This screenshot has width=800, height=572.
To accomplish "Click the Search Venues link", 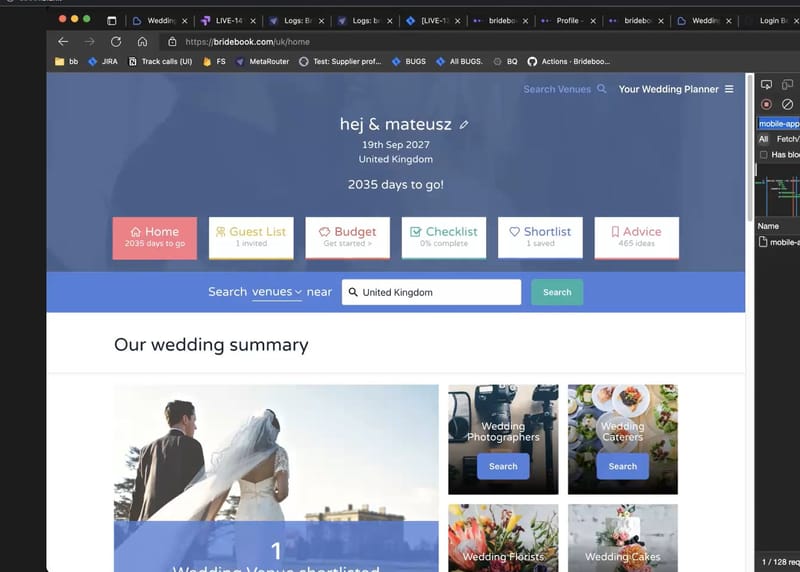I will [557, 89].
